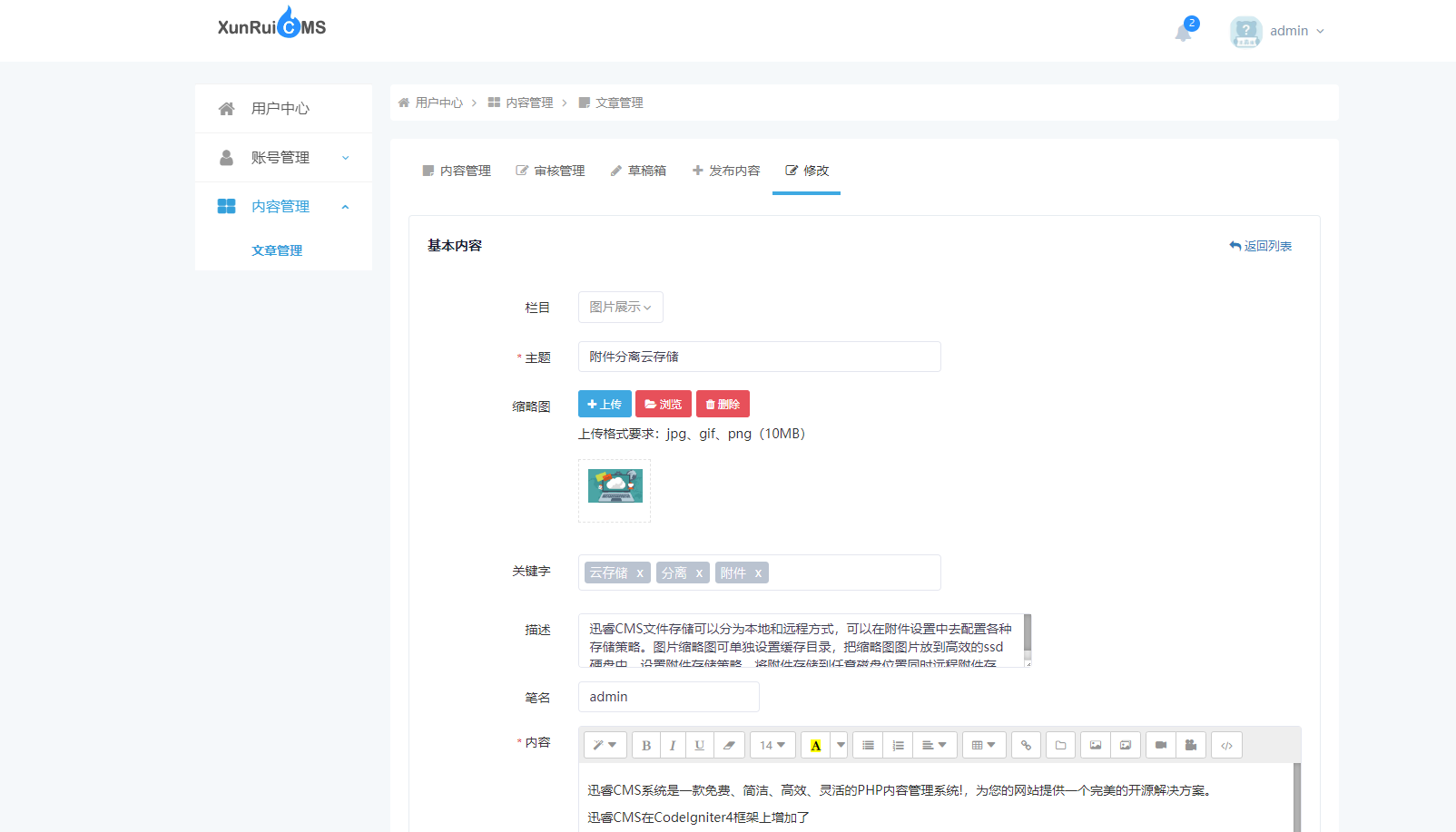Switch to the 草稿箱 tab

tap(638, 171)
